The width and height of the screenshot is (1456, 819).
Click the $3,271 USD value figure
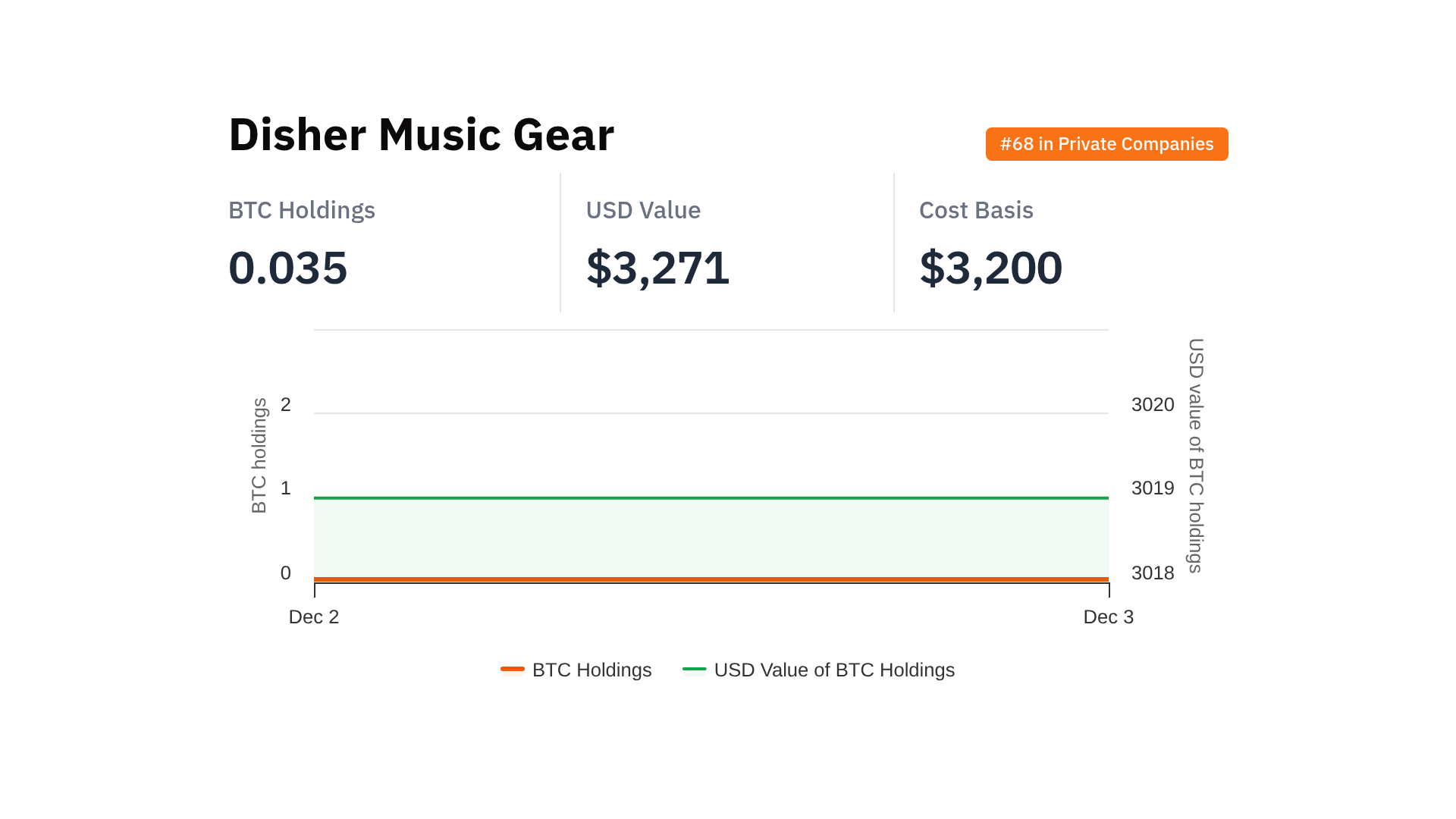(x=657, y=268)
